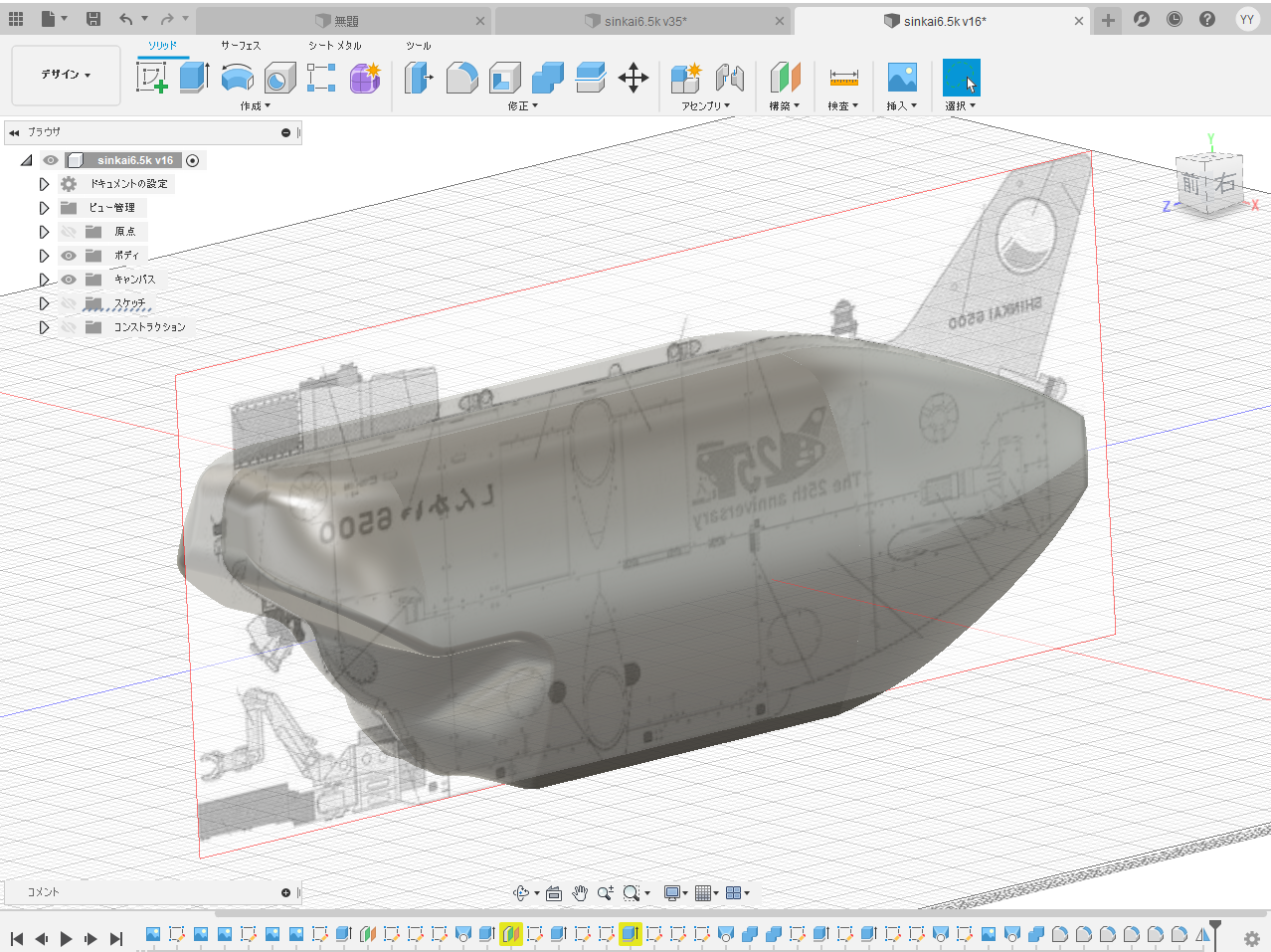This screenshot has width=1271, height=952.
Task: Save the design with the floppy icon
Action: point(93,19)
